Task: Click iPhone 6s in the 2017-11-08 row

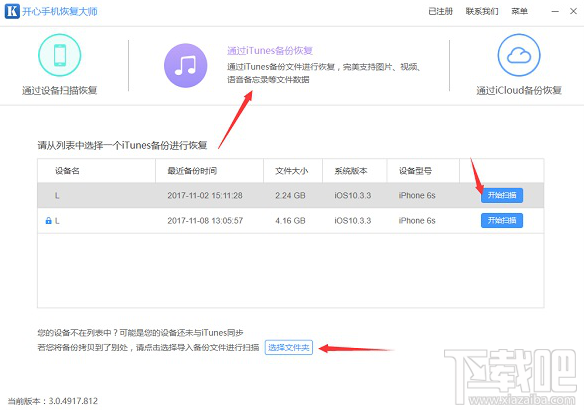Action: 417,221
